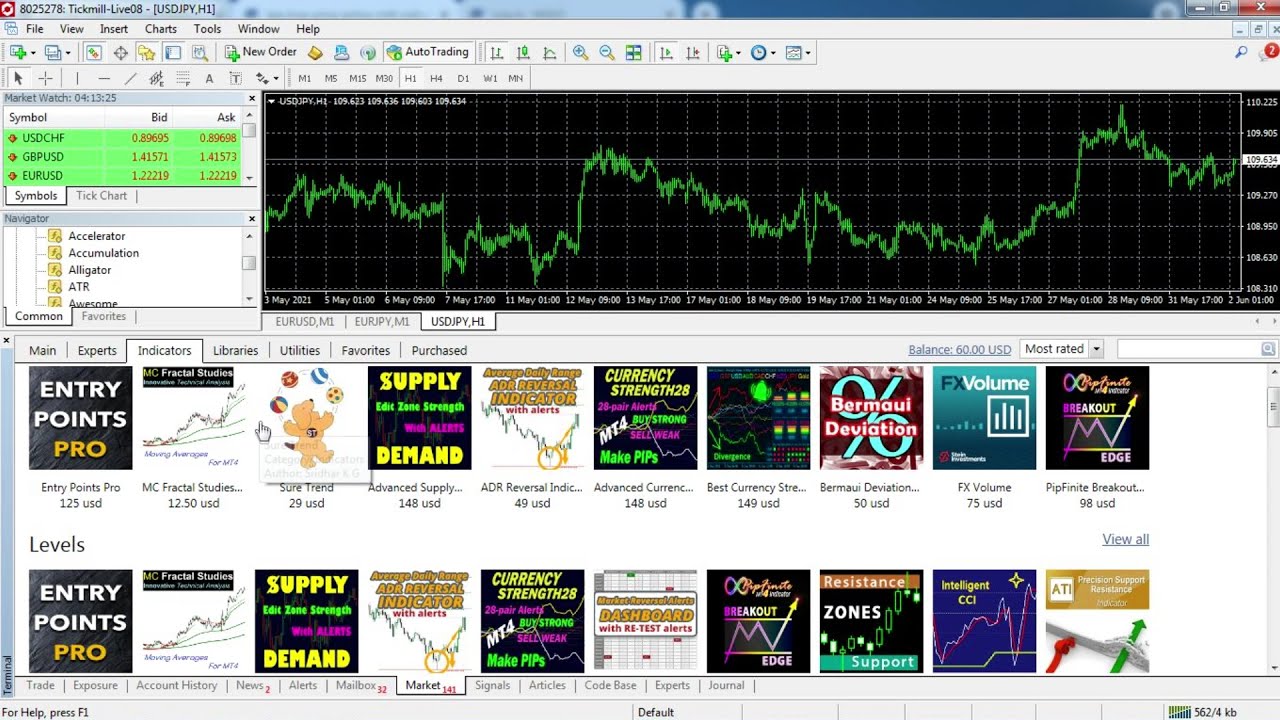Pick the Draw Trendline tool
Viewport: 1280px width, 720px height.
(x=130, y=78)
